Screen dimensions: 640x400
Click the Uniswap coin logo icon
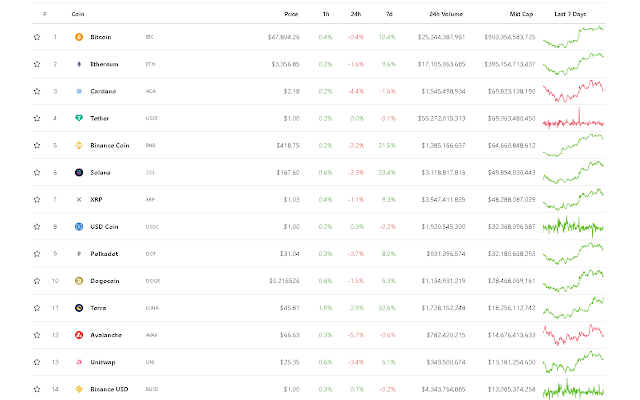point(79,362)
